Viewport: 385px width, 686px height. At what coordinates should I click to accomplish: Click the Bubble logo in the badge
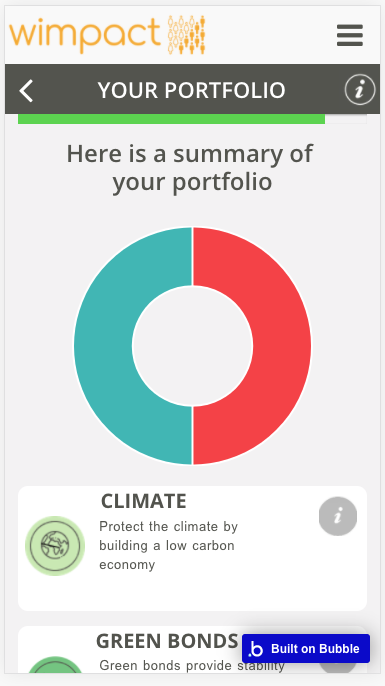[x=255, y=649]
